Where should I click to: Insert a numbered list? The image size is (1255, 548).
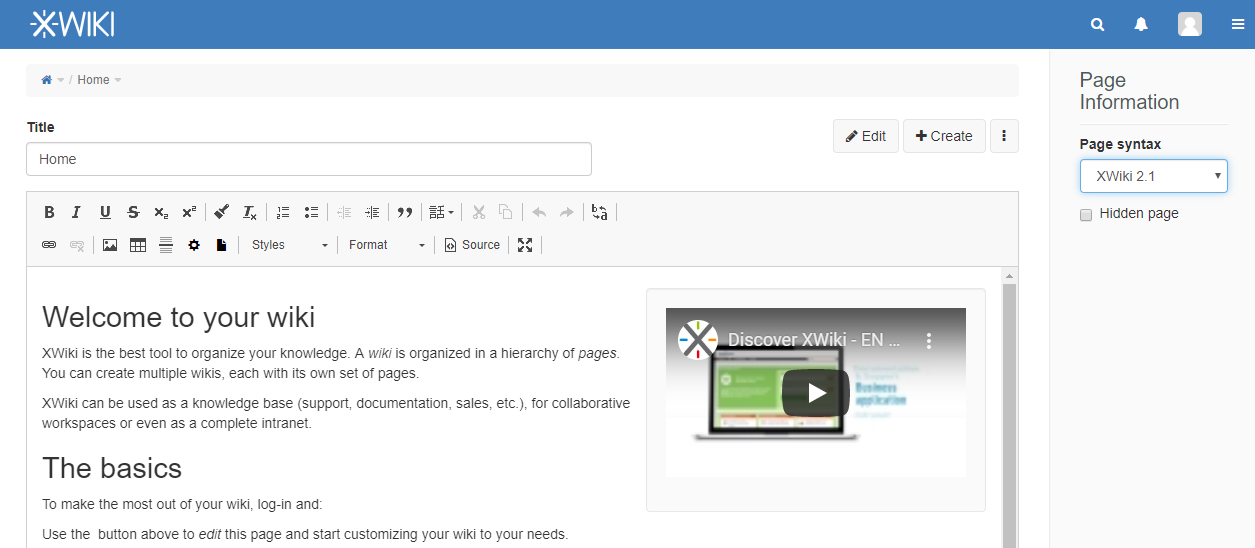(x=283, y=212)
